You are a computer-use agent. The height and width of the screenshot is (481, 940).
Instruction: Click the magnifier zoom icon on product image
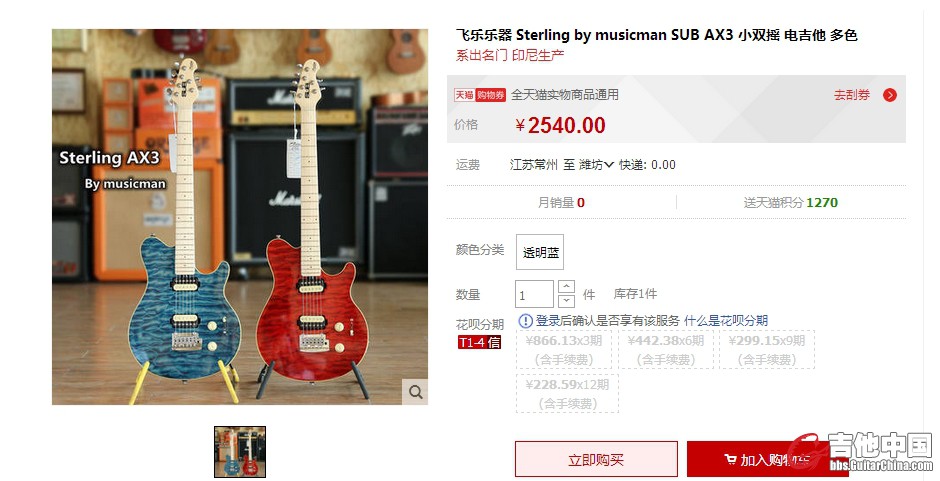pos(415,392)
